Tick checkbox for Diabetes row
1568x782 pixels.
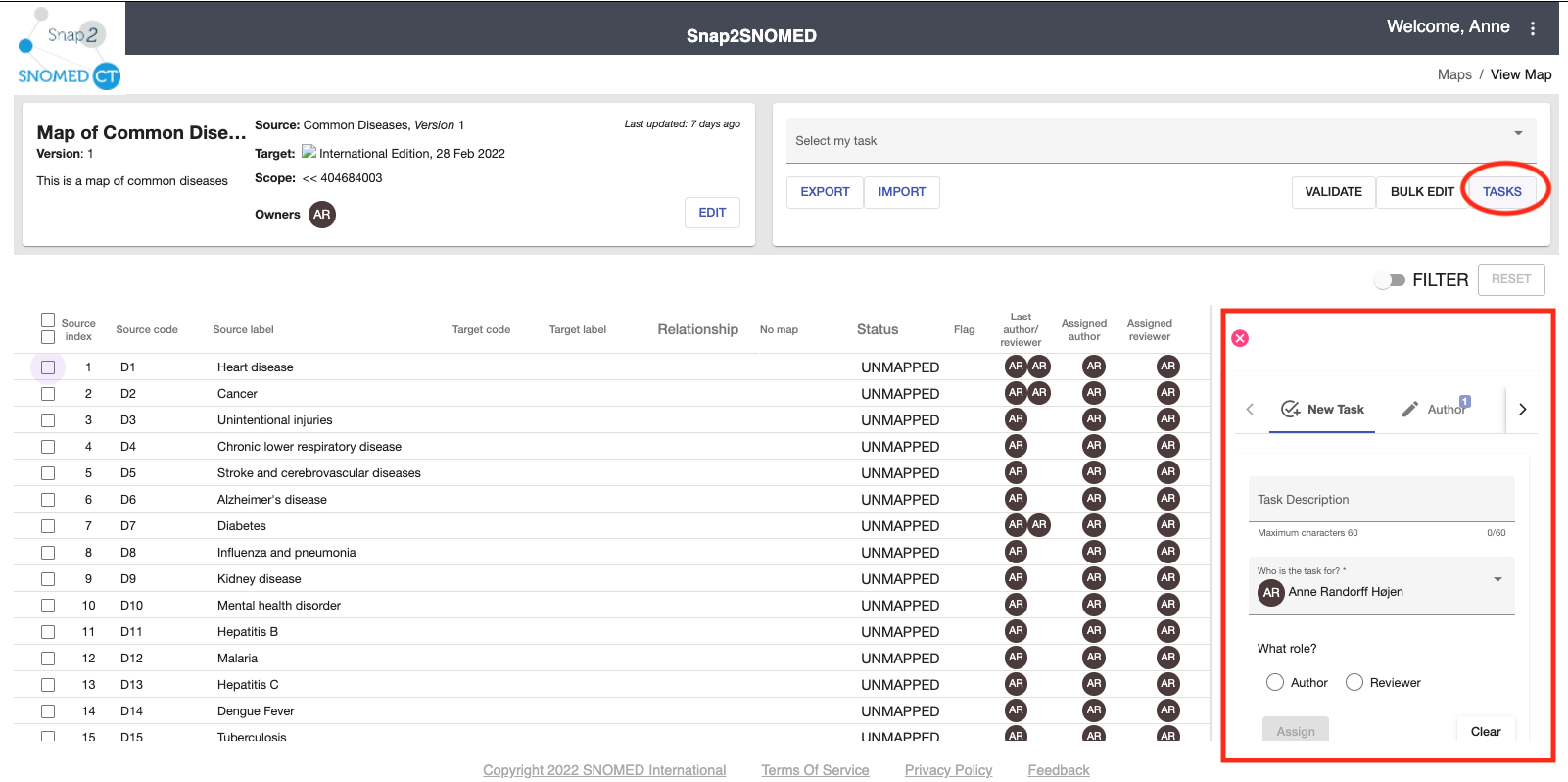pos(48,526)
